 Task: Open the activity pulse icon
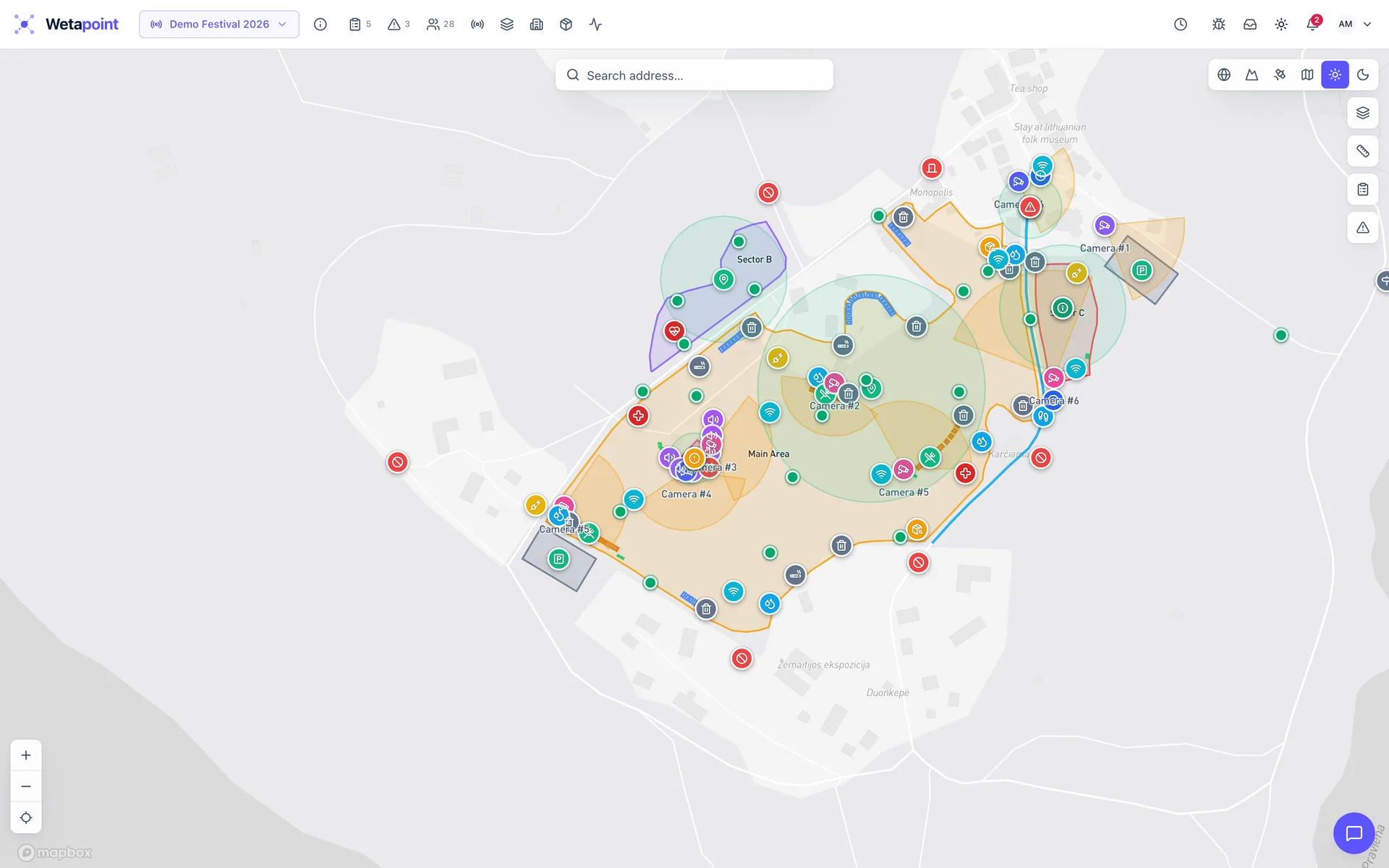point(595,24)
